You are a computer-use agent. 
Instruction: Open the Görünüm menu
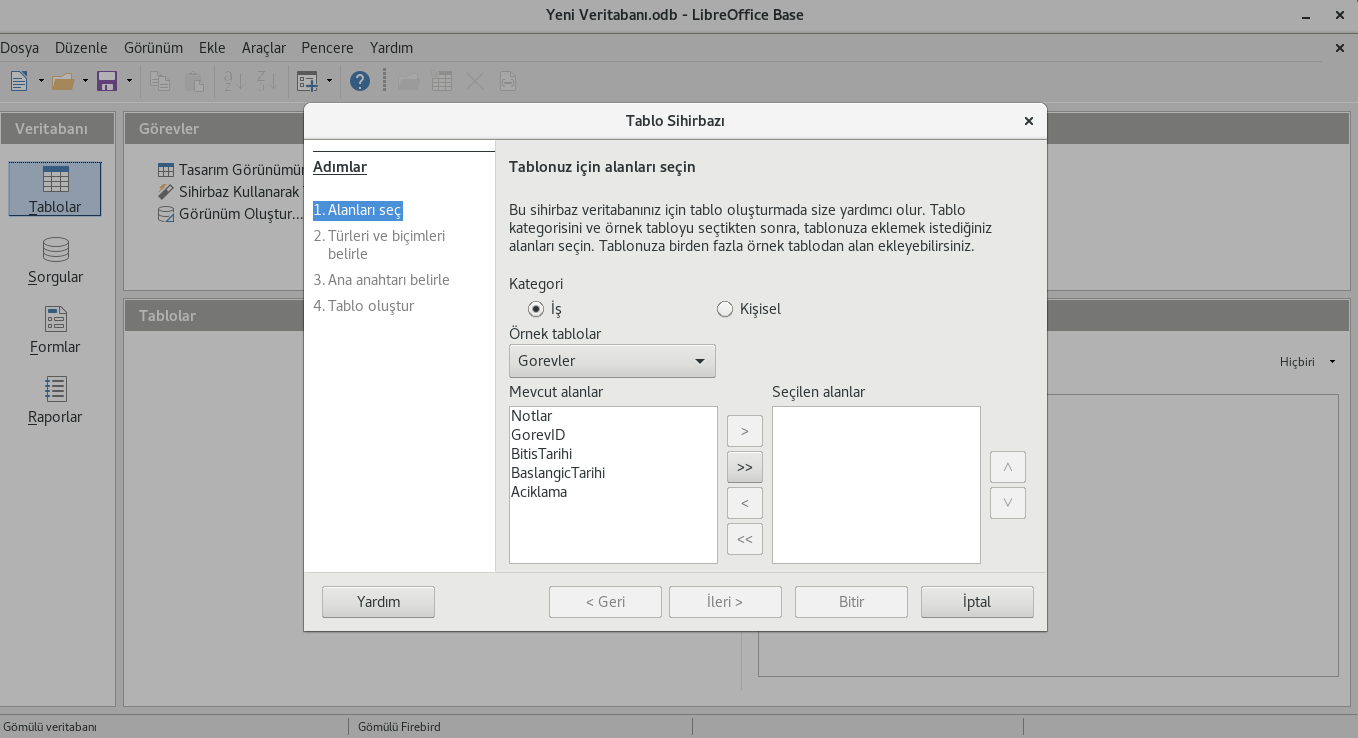click(153, 48)
